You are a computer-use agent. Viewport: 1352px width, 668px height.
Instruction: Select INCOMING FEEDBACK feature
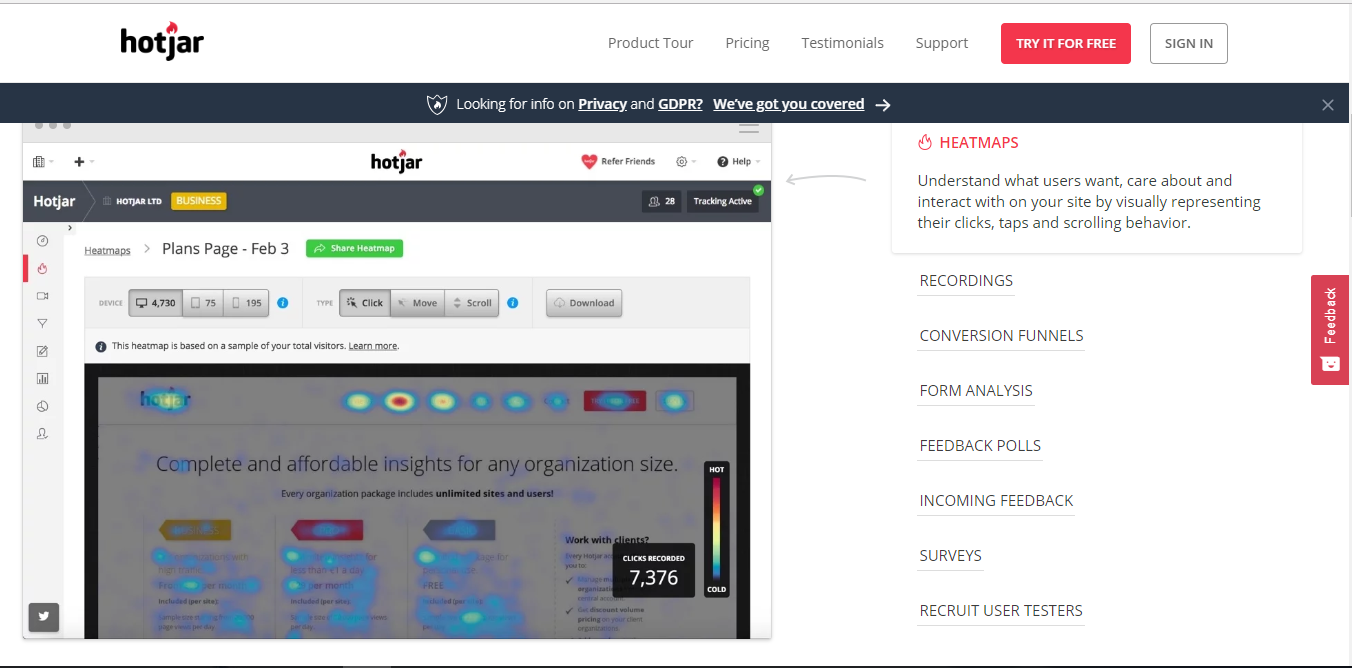click(x=996, y=501)
